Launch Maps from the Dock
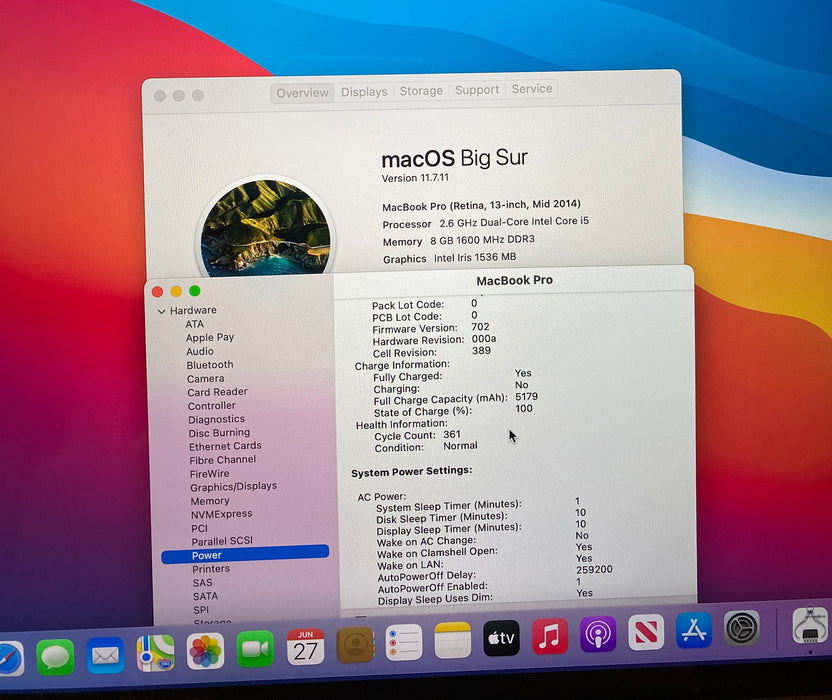 155,653
